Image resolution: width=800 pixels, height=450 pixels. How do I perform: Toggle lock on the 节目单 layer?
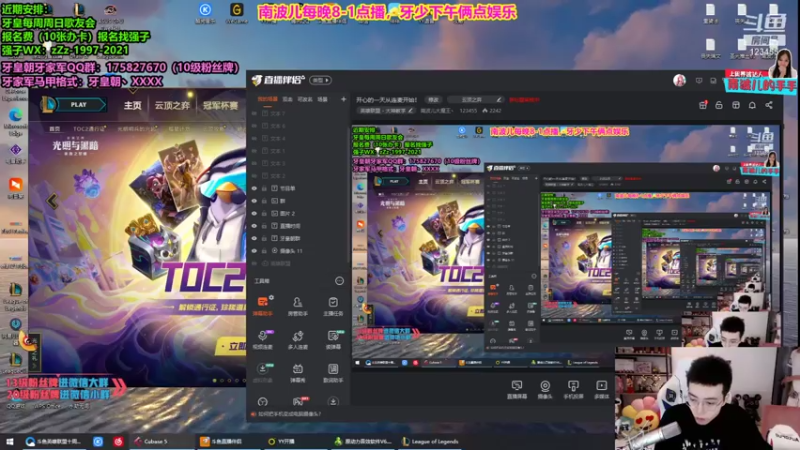point(264,188)
